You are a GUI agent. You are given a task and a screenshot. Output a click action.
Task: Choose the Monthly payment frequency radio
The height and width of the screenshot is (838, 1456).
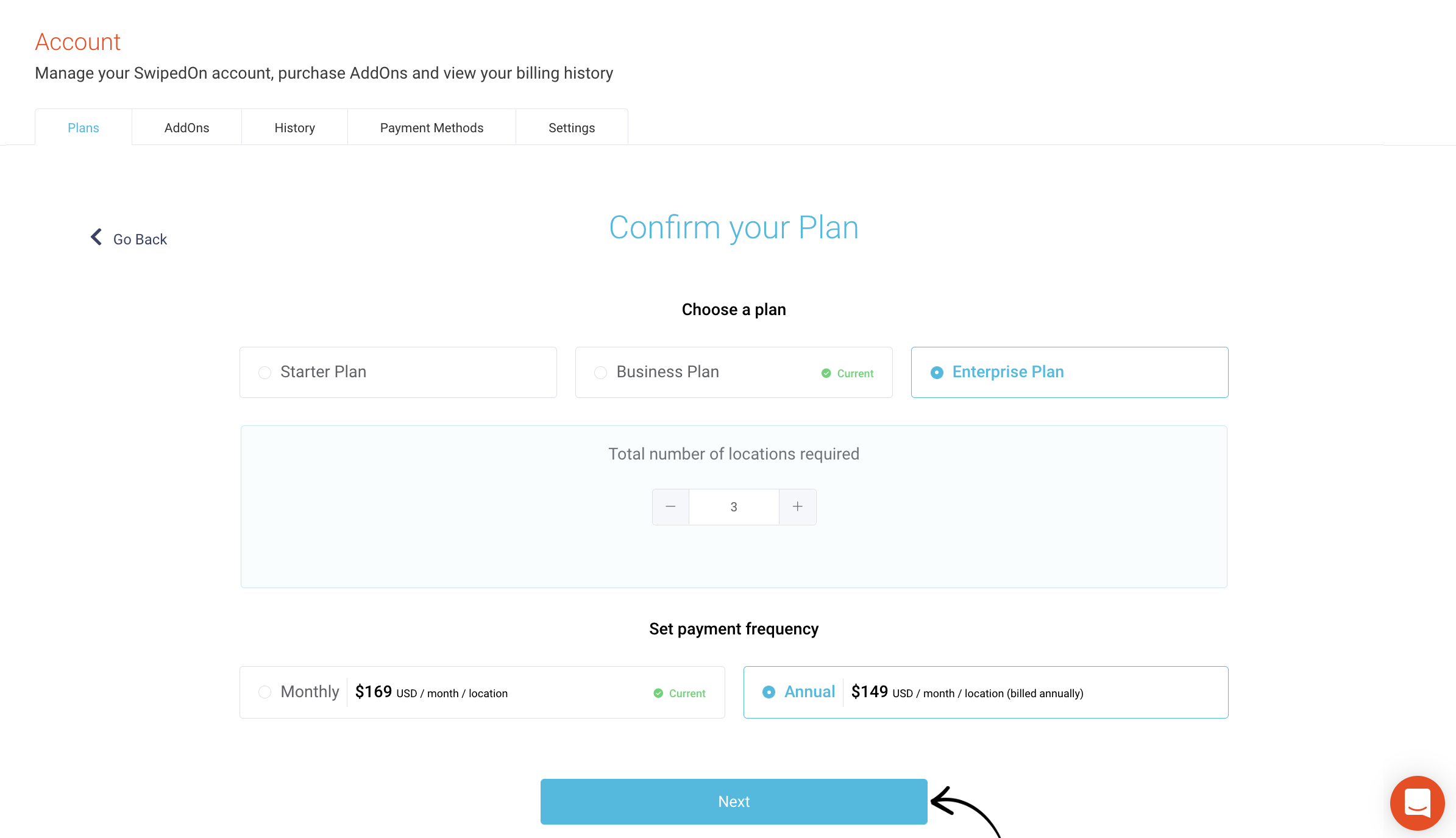[x=265, y=692]
